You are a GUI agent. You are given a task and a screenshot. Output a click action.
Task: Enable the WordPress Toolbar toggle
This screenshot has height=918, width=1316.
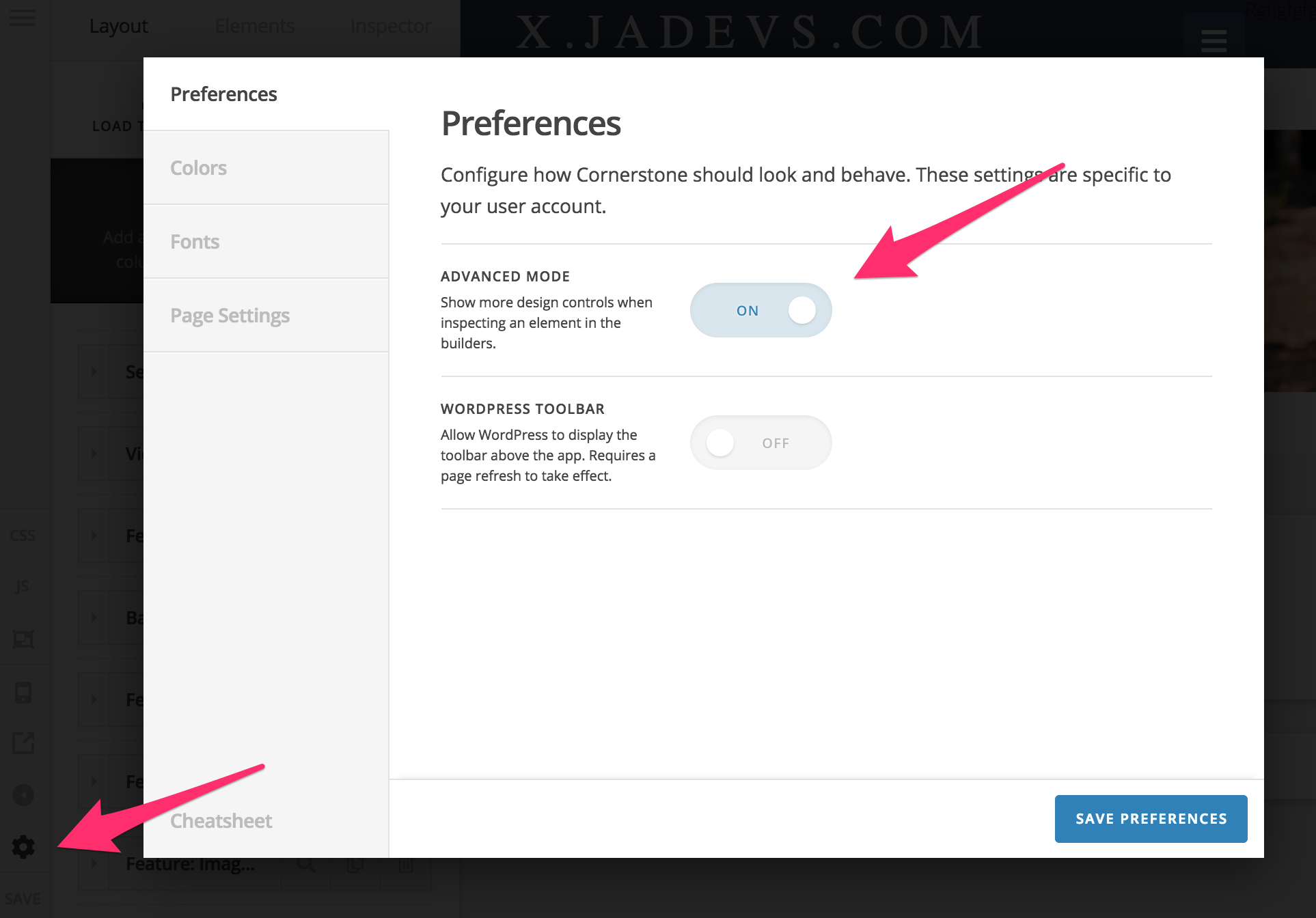tap(760, 442)
